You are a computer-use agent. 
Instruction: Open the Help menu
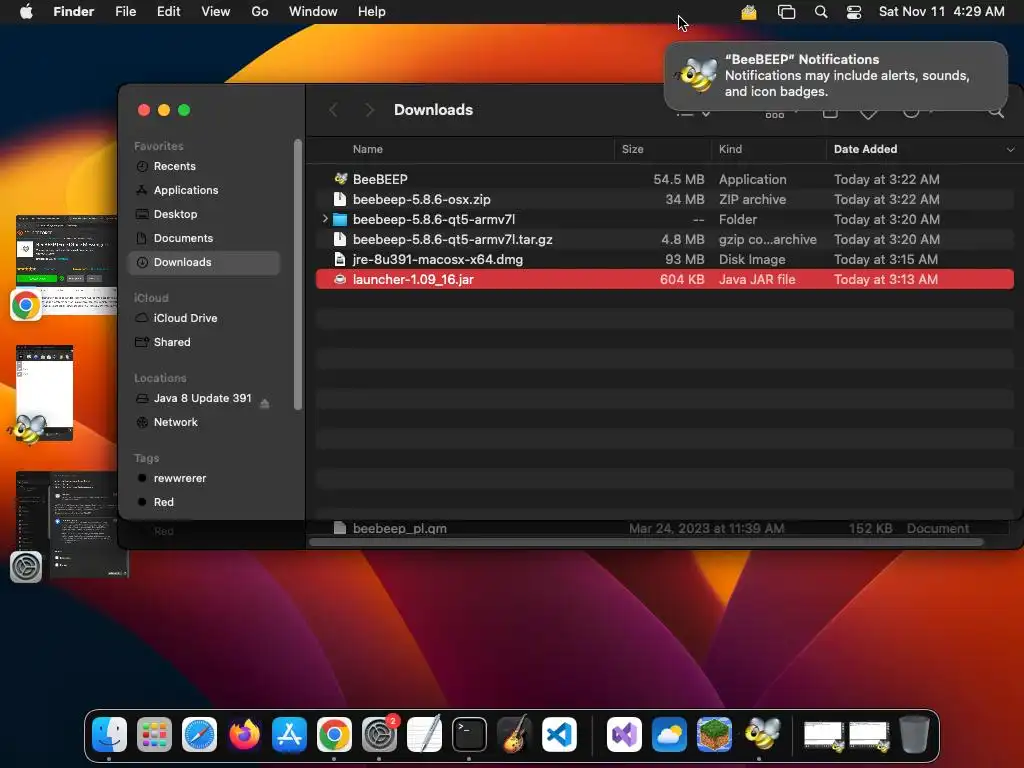372,12
